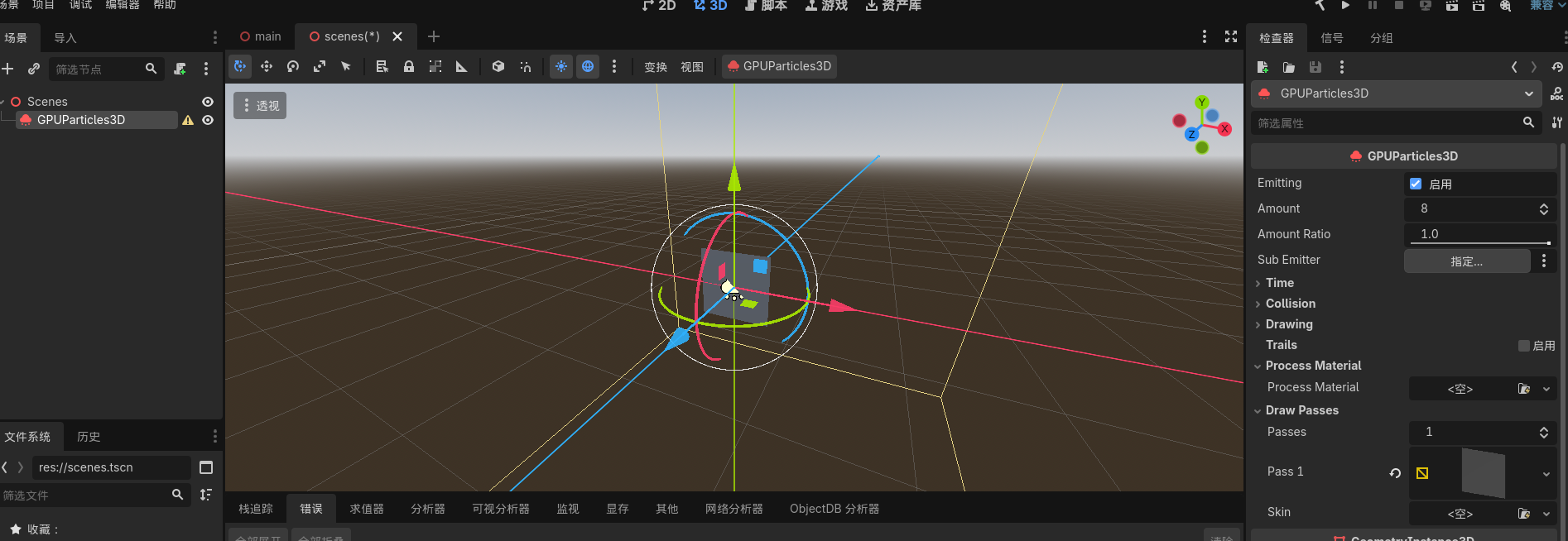This screenshot has width=1568, height=541.
Task: Select the transform mode tool in viewport toolbar
Action: tap(240, 66)
